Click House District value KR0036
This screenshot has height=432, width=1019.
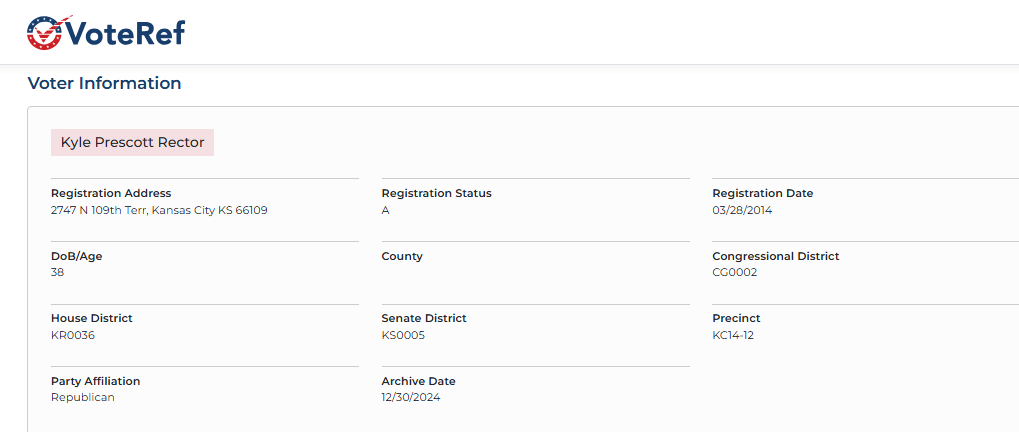[x=73, y=335]
